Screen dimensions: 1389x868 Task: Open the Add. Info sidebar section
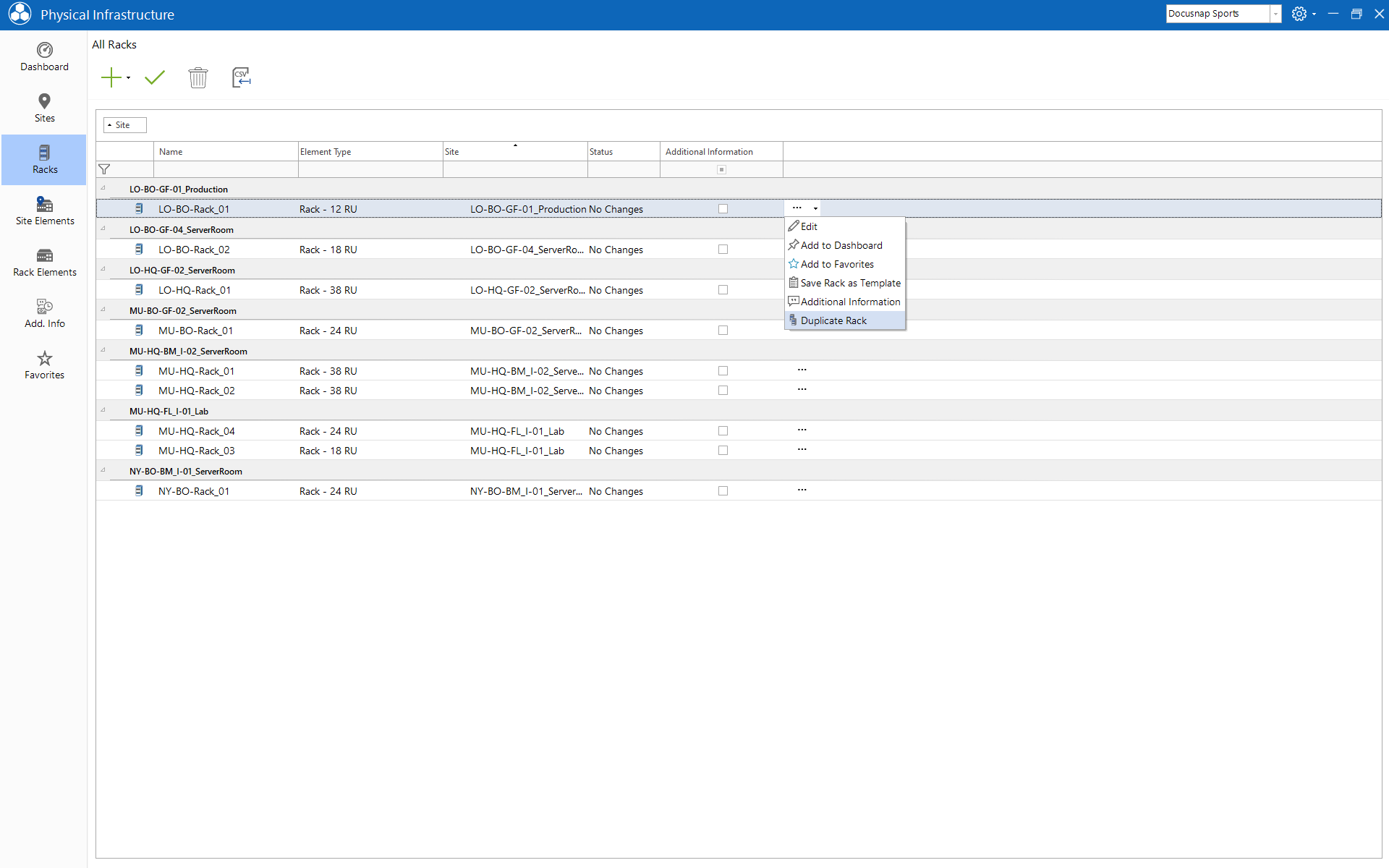[44, 314]
